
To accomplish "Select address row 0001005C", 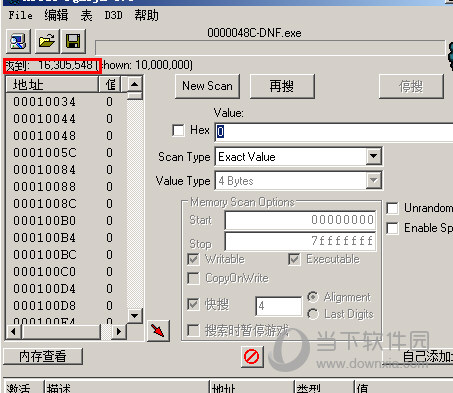I will click(x=66, y=153).
